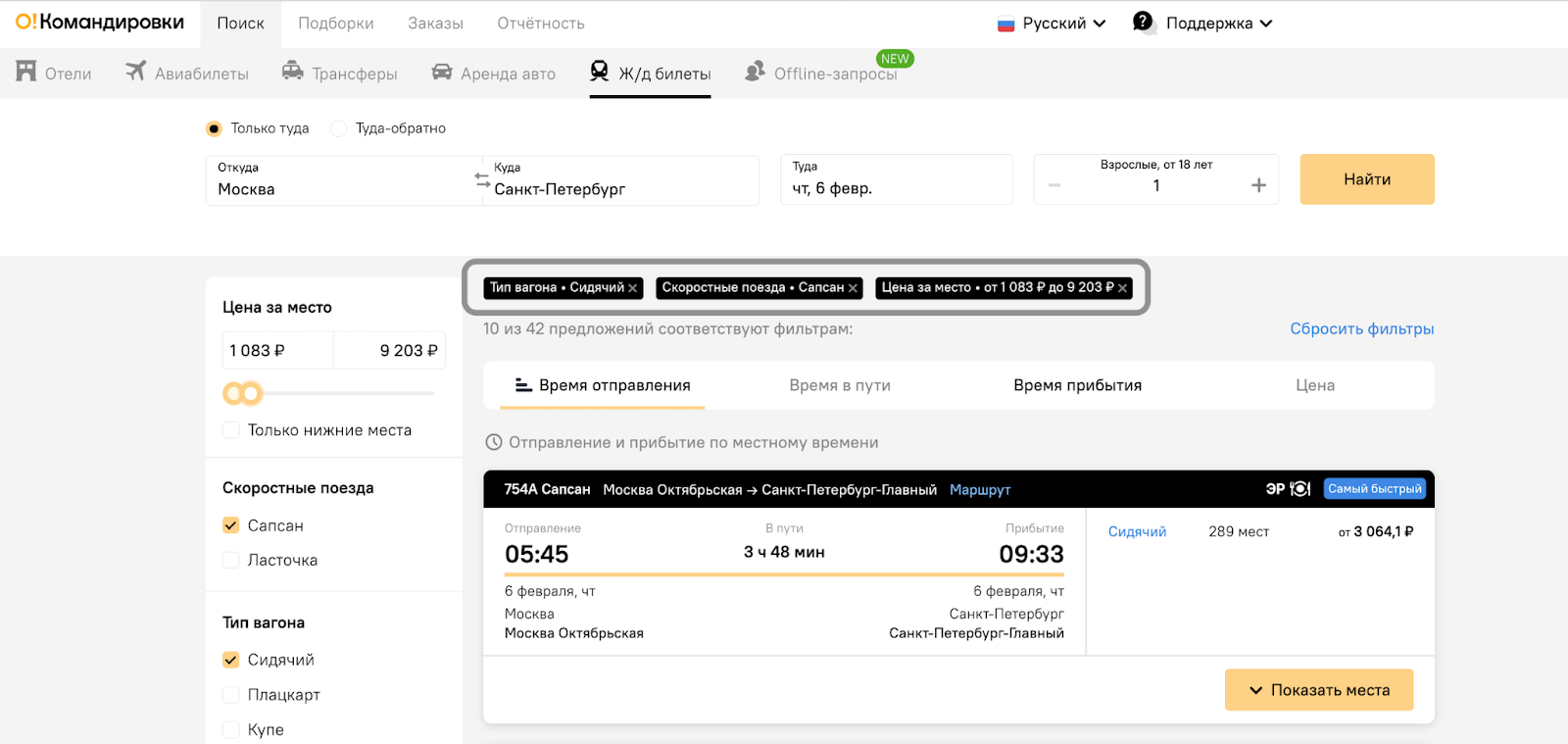Click the Найти search button
This screenshot has width=1568, height=744.
pos(1367,179)
